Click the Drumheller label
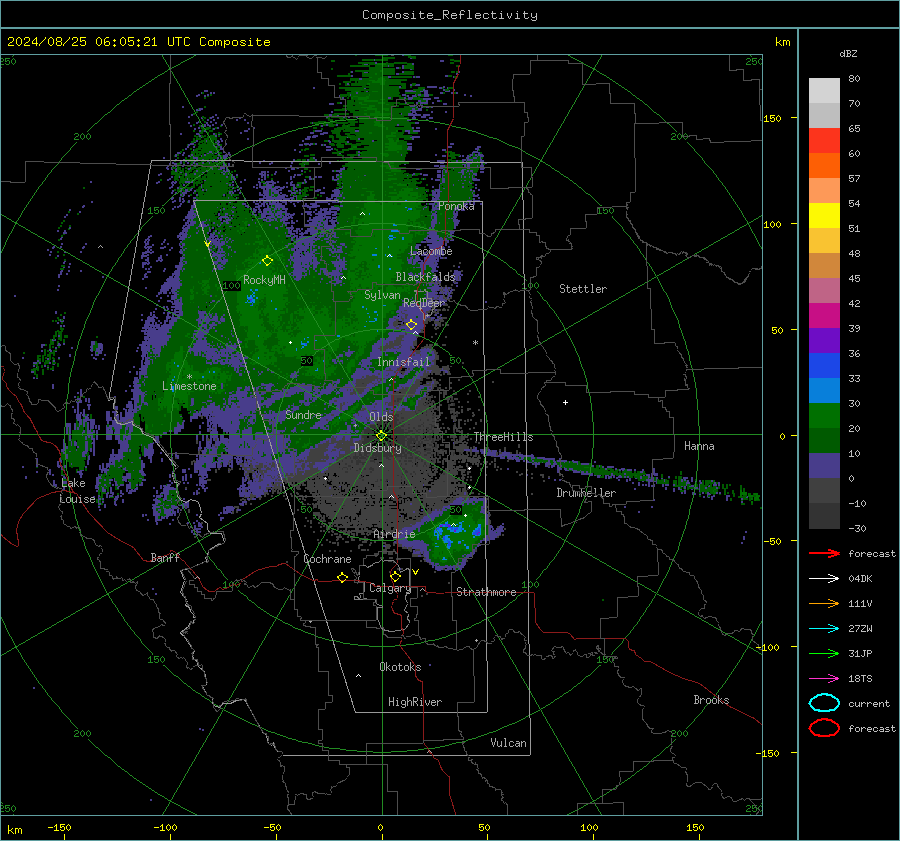The width and height of the screenshot is (900, 841). coord(586,493)
